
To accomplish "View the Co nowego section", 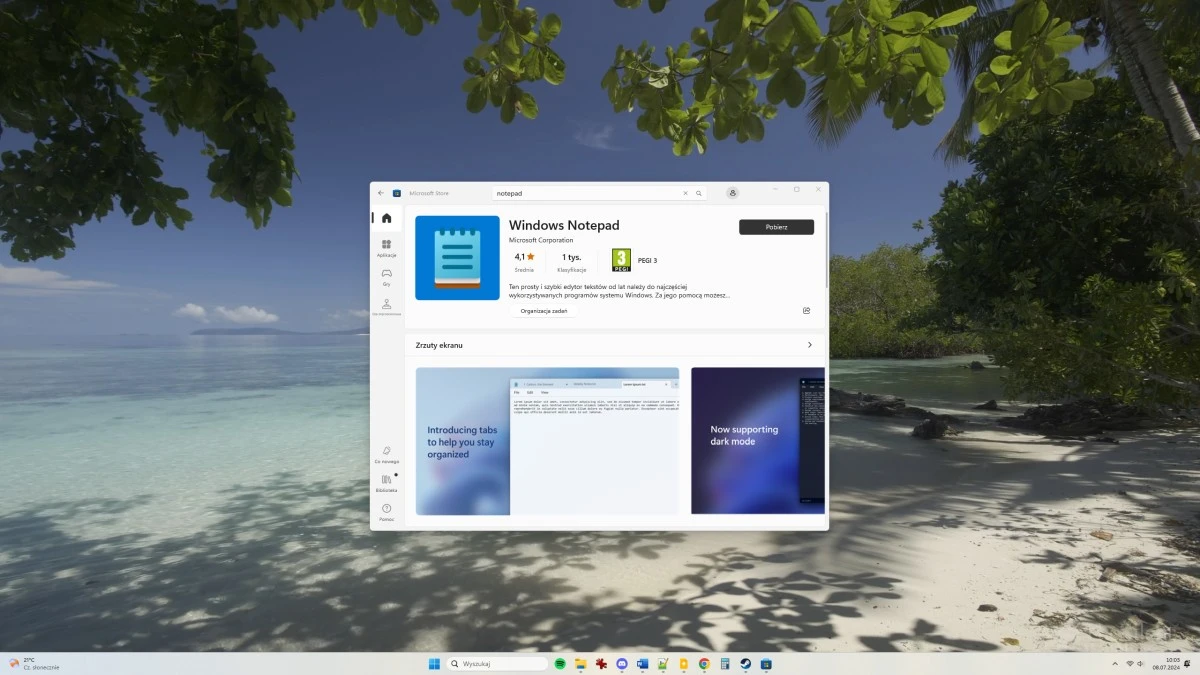I will point(386,455).
